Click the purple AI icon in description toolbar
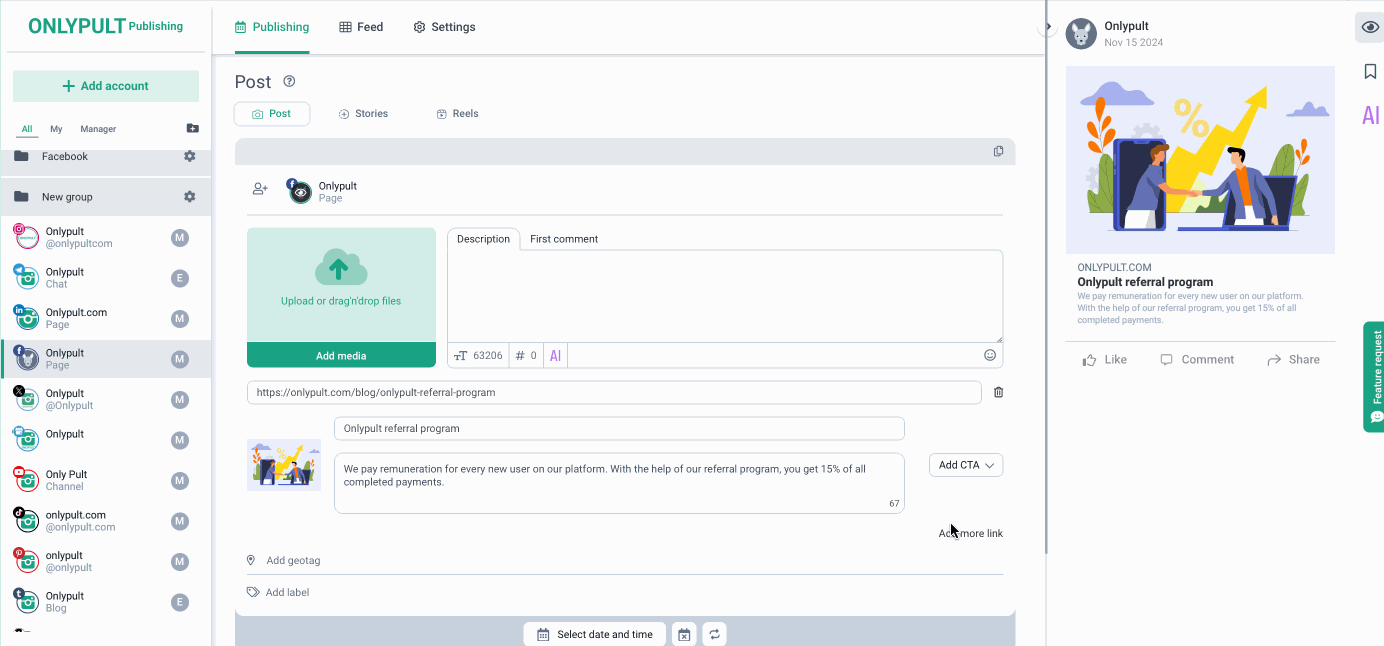The image size is (1384, 646). click(556, 356)
